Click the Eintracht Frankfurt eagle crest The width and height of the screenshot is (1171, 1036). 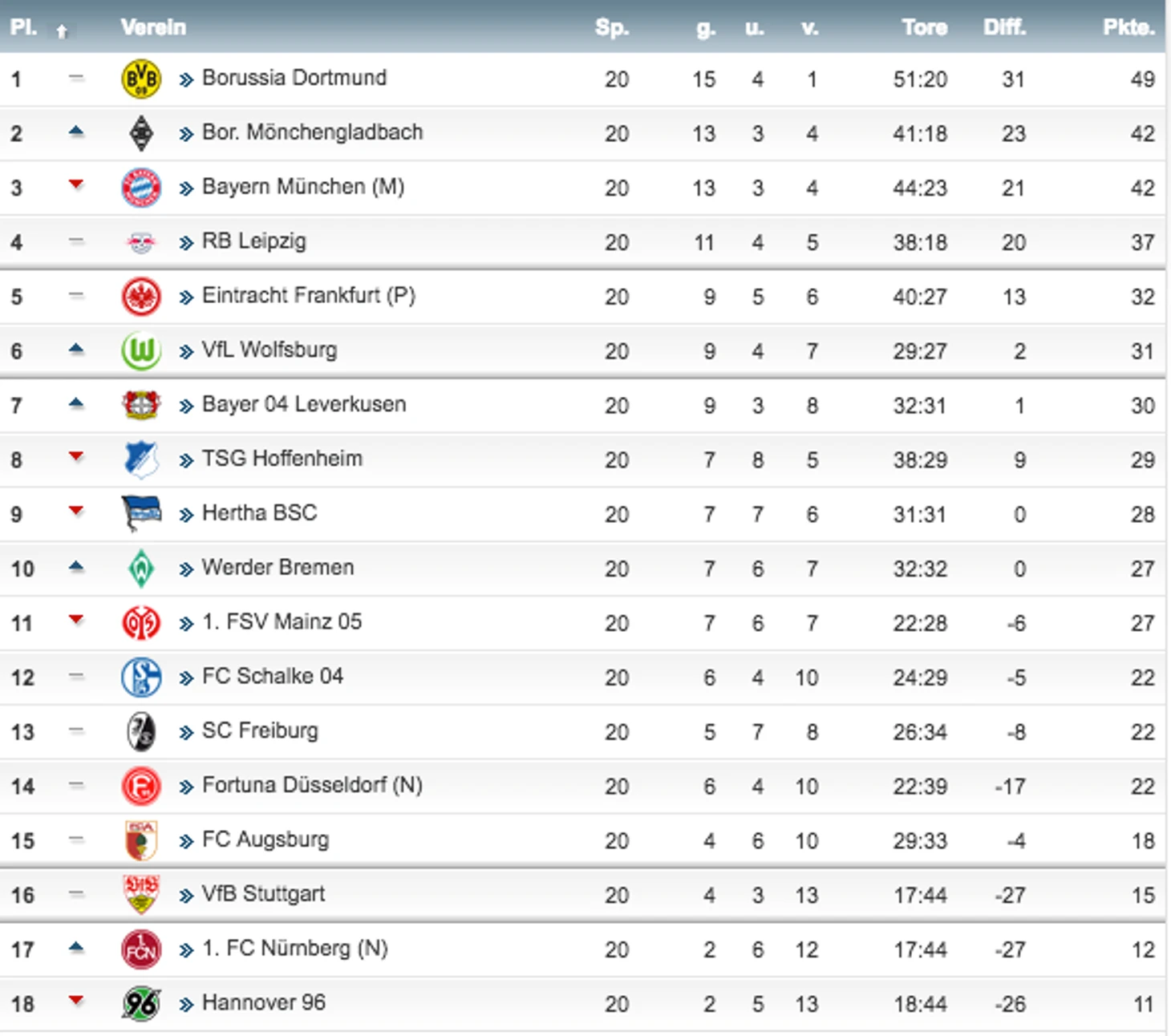[141, 297]
